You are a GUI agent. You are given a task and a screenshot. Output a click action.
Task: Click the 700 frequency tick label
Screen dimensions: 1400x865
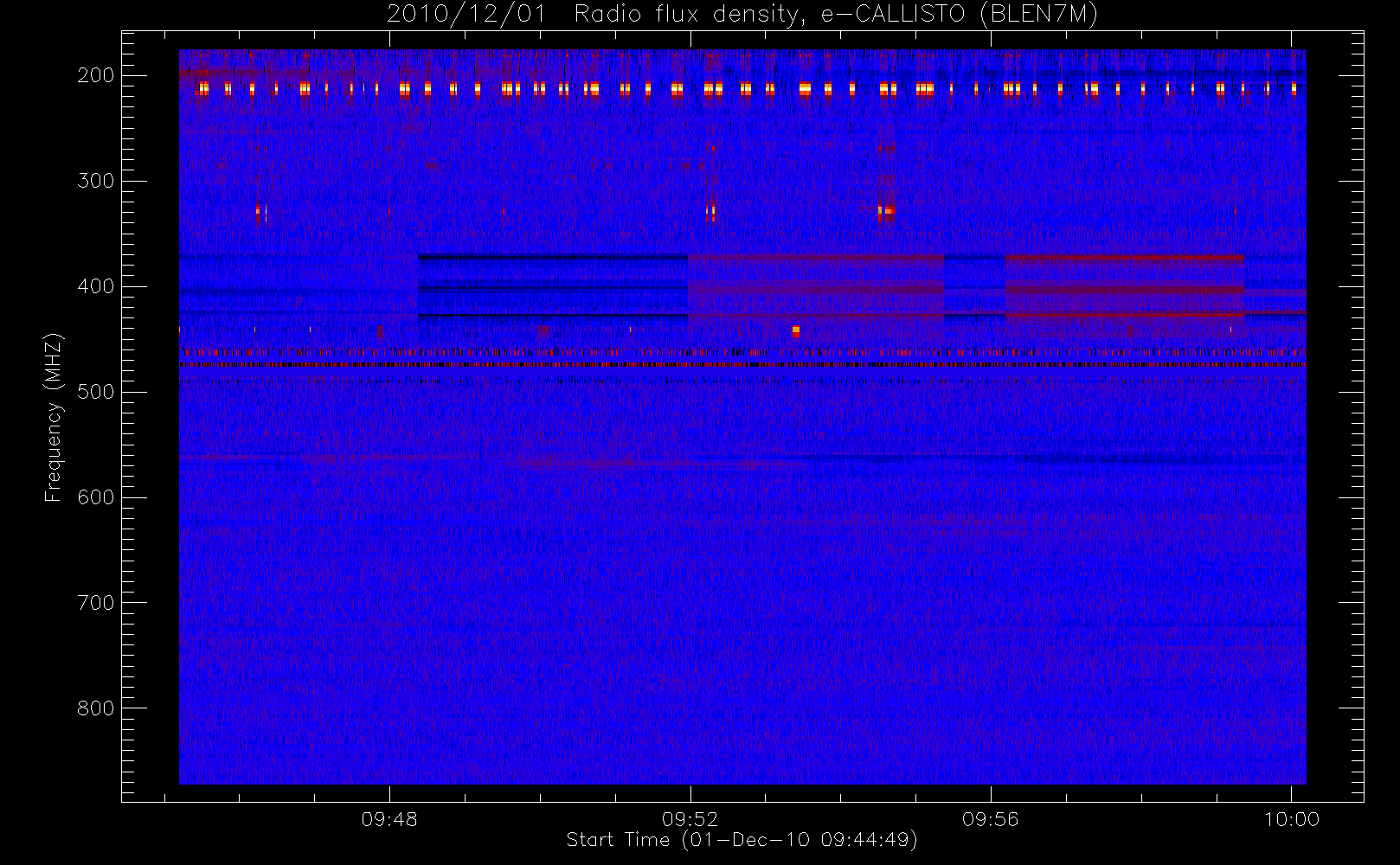click(x=96, y=603)
